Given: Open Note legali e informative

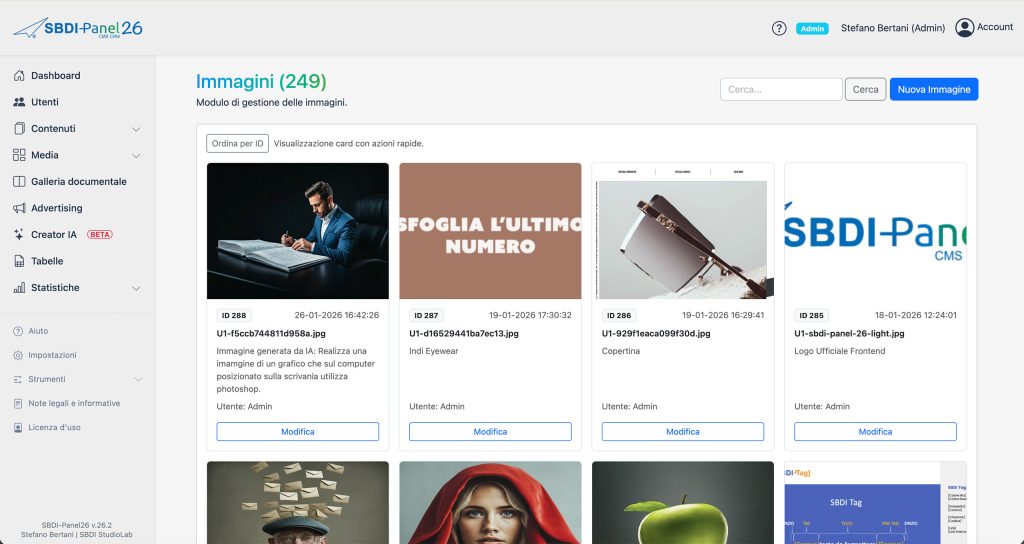Looking at the screenshot, I should click(x=74, y=404).
